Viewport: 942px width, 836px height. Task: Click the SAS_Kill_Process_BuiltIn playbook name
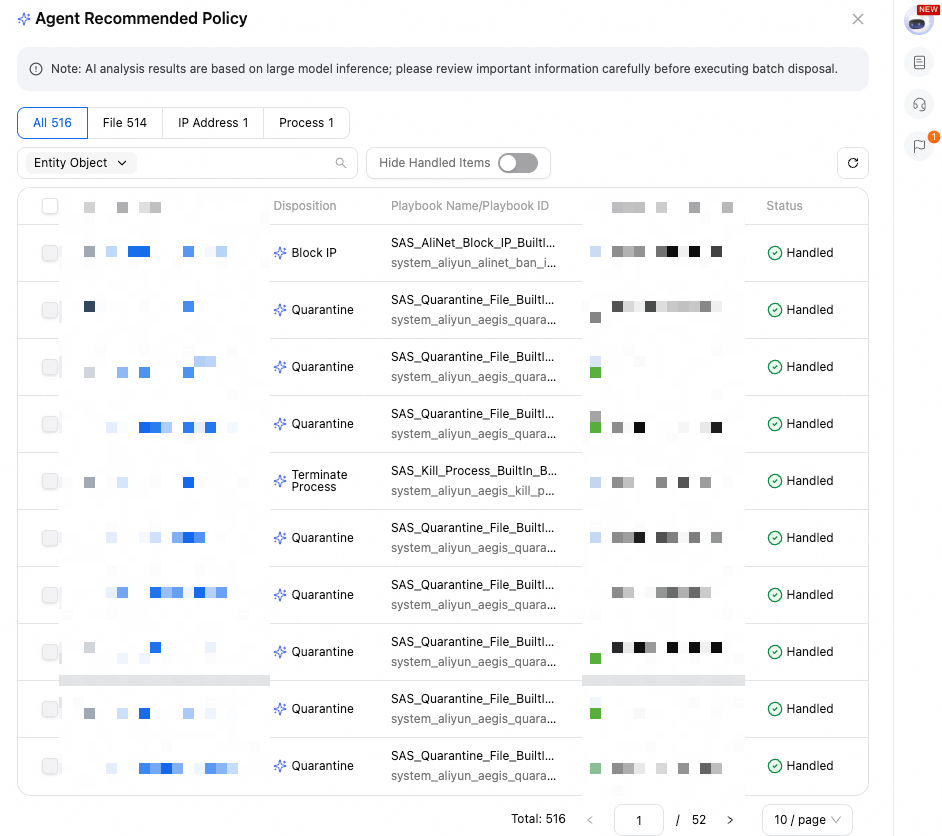[474, 471]
